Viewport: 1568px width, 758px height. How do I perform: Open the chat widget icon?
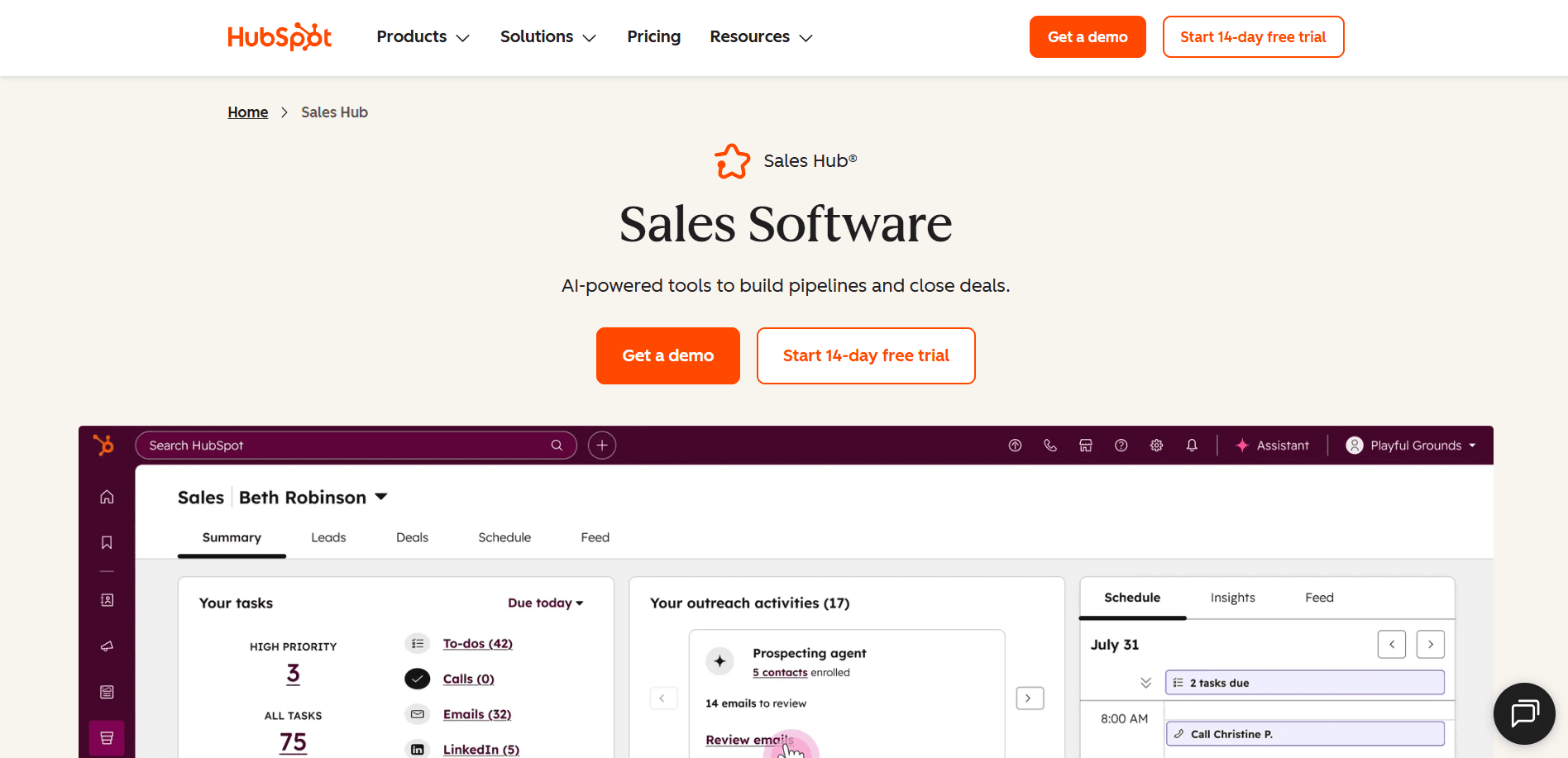[1524, 713]
